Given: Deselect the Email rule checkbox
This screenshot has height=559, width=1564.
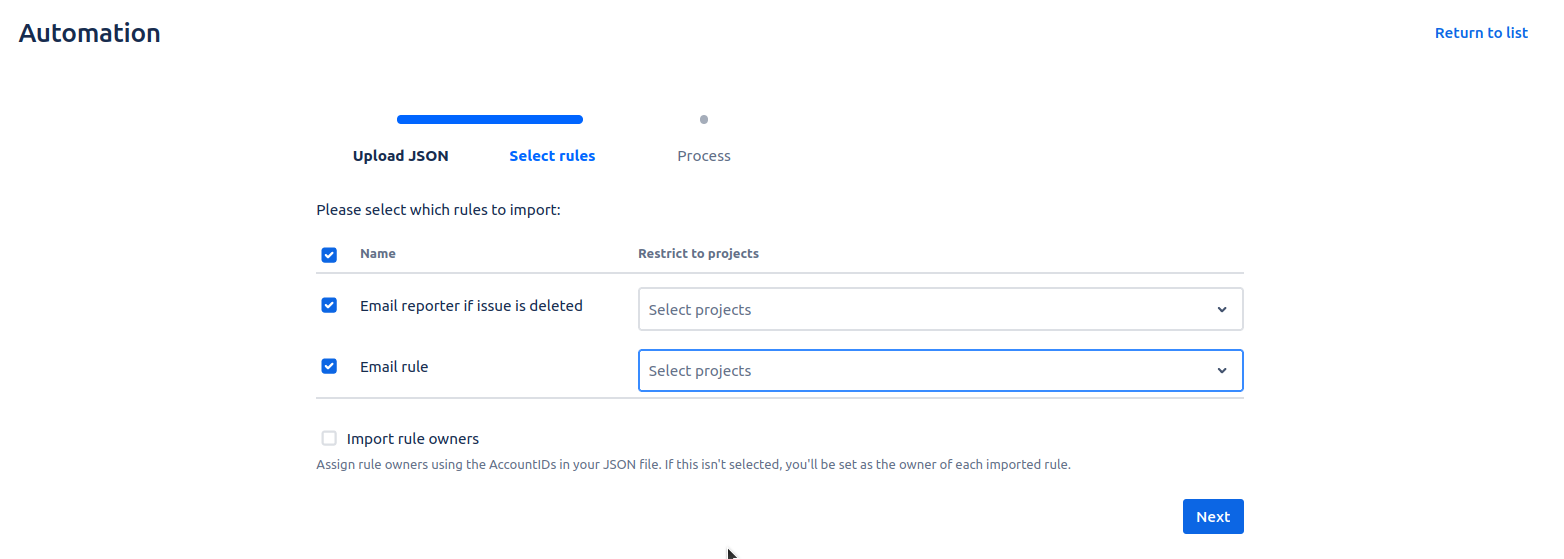Looking at the screenshot, I should click(329, 366).
